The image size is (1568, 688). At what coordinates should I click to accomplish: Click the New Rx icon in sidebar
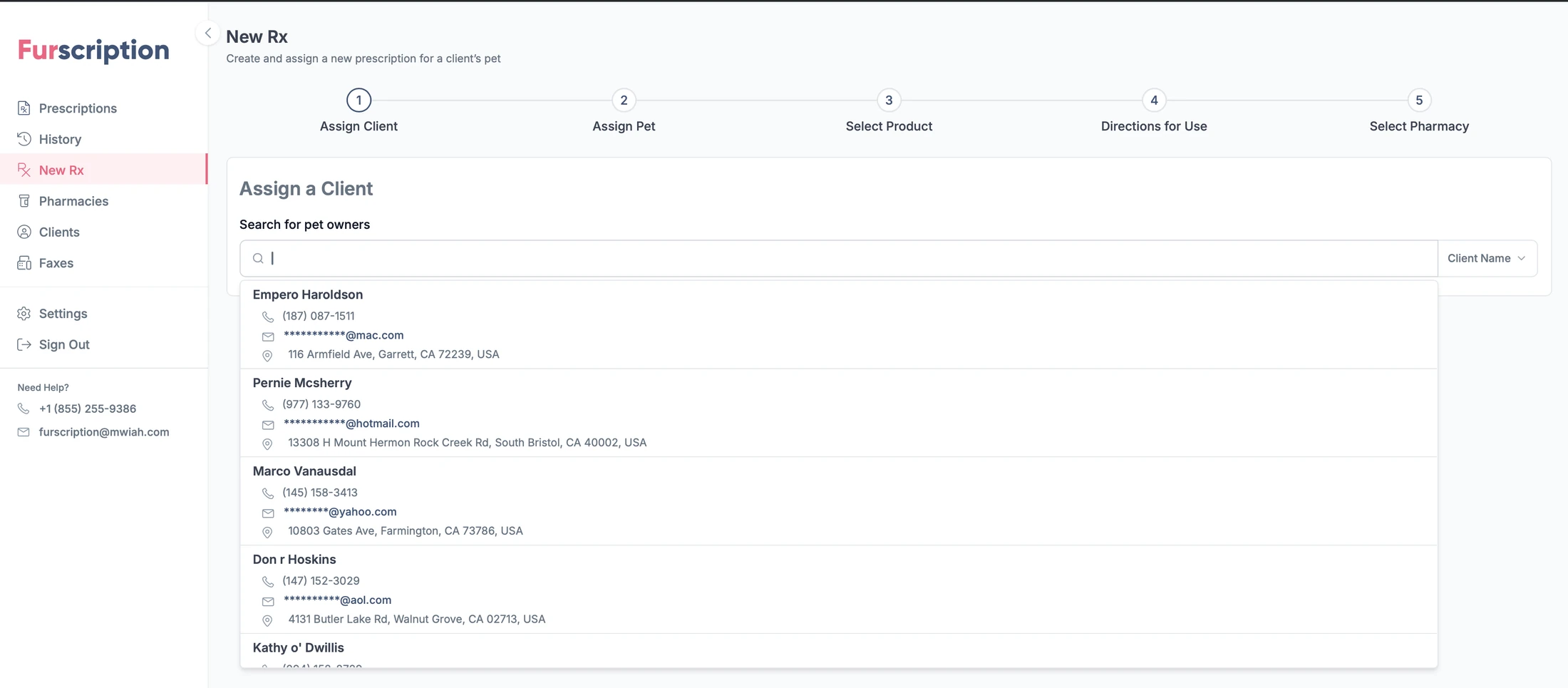pyautogui.click(x=24, y=170)
